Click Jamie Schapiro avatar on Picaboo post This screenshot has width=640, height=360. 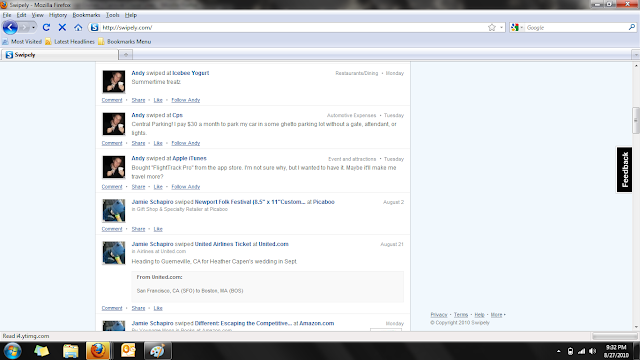(114, 211)
